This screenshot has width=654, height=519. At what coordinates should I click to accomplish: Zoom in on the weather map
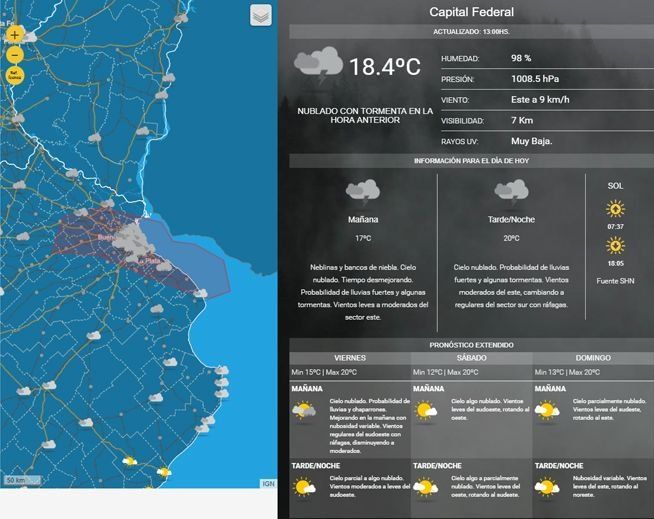(x=15, y=34)
